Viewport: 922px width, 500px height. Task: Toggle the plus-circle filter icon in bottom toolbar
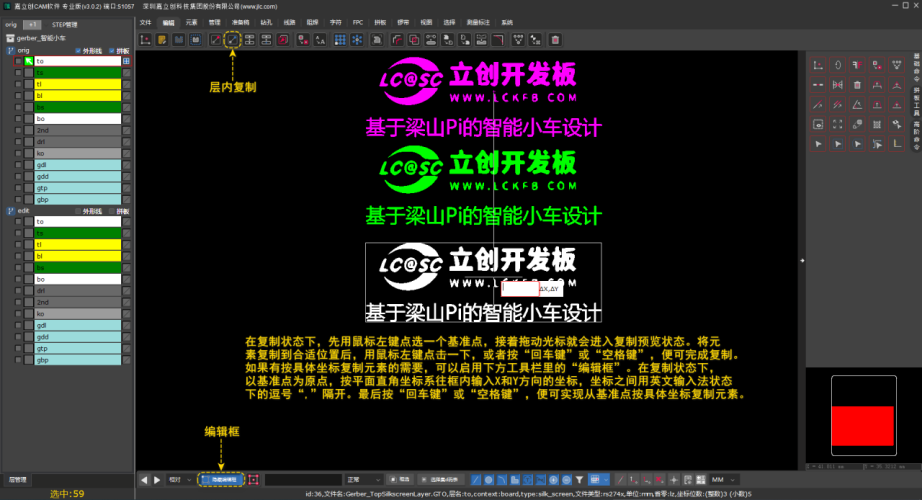[553, 480]
